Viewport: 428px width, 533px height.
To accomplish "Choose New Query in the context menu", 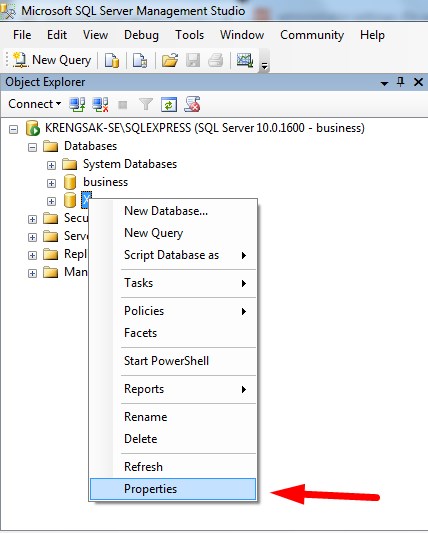I will [173, 233].
